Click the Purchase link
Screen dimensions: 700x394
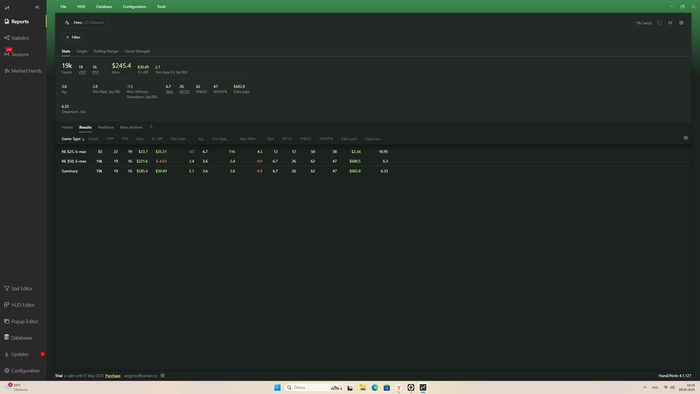[x=112, y=376]
